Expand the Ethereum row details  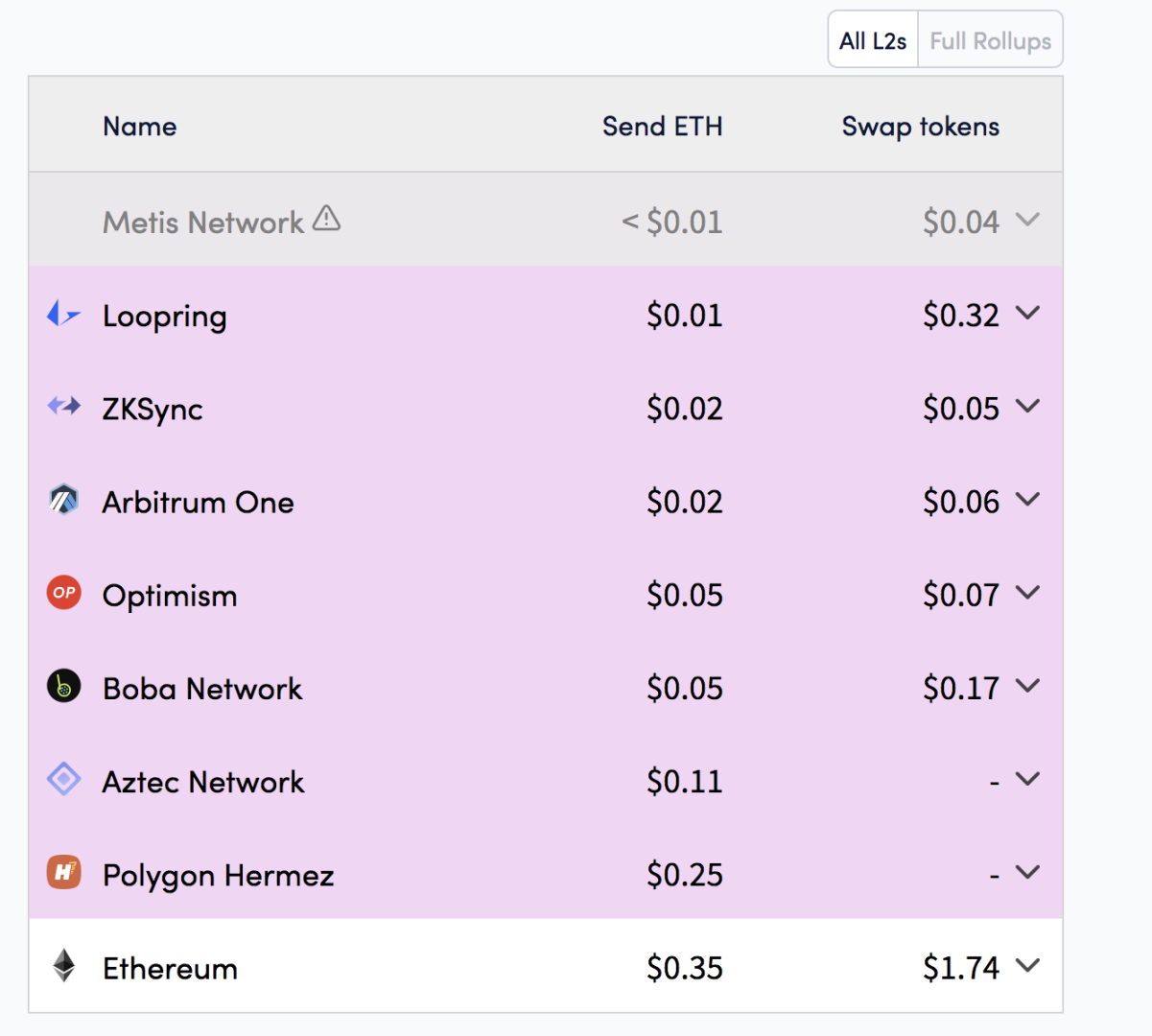(x=1027, y=965)
